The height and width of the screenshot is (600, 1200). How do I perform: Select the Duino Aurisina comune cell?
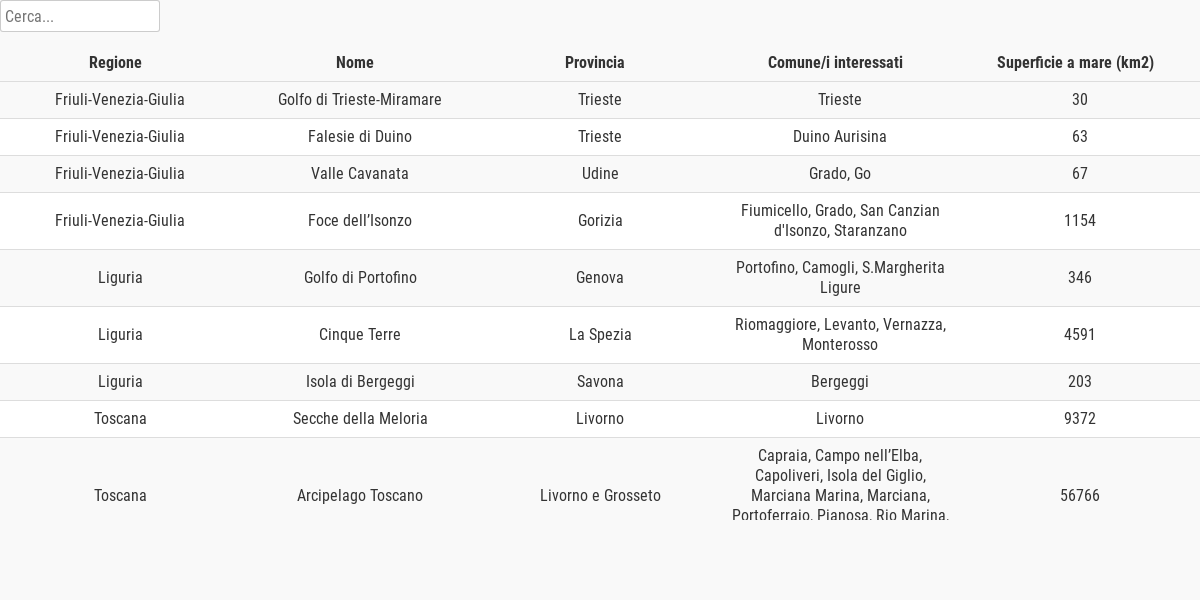[x=840, y=137]
